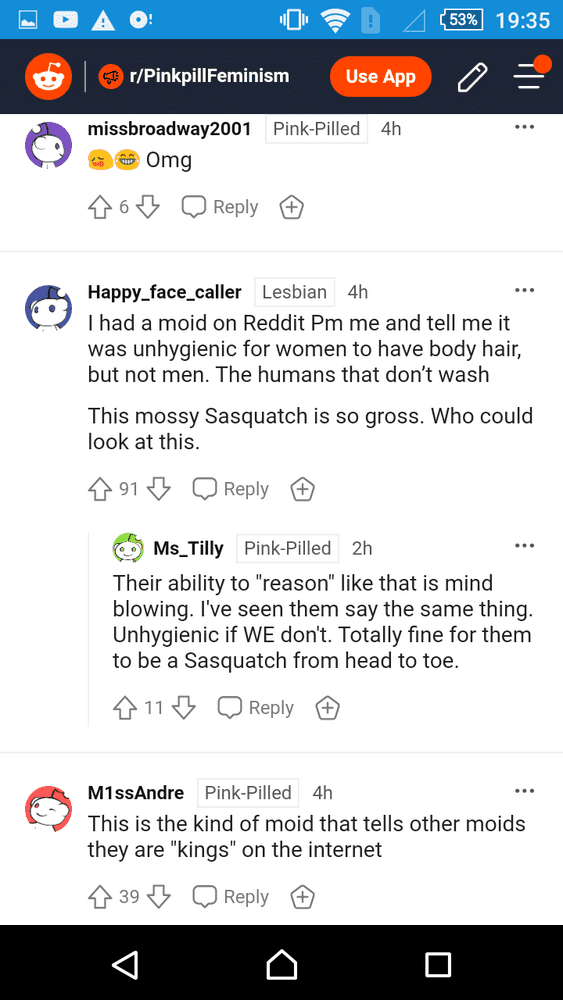
Task: Reply to M1ssAndre's comment
Action: 231,897
